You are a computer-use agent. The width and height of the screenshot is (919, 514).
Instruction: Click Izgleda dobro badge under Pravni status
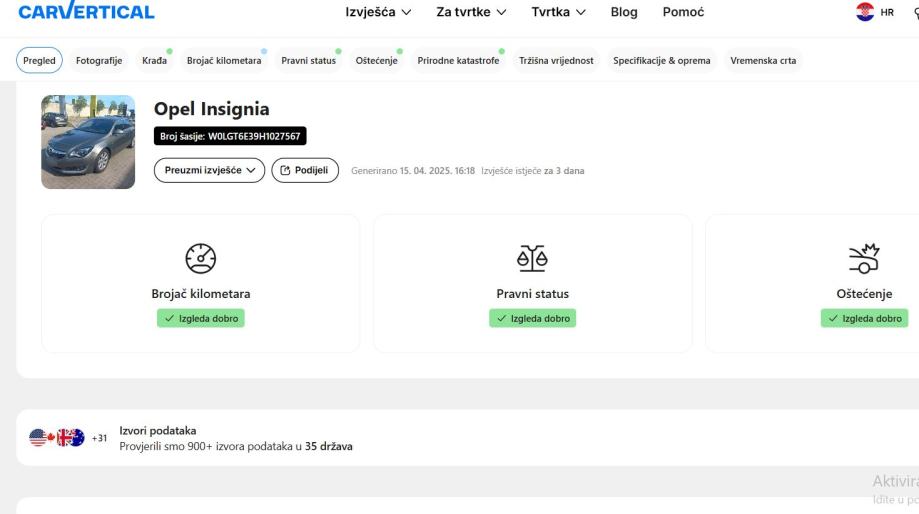tap(532, 318)
